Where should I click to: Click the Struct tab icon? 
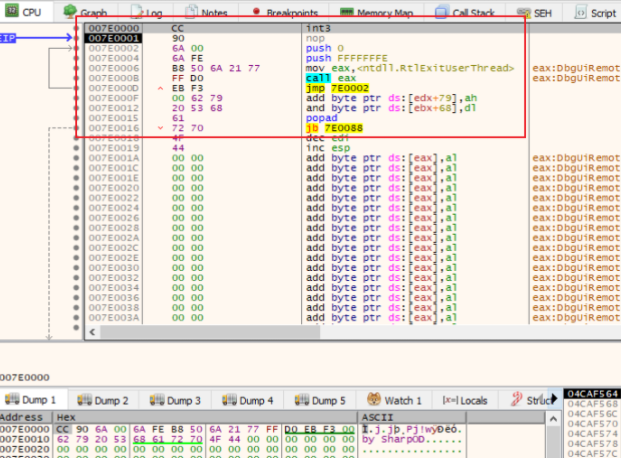516,399
